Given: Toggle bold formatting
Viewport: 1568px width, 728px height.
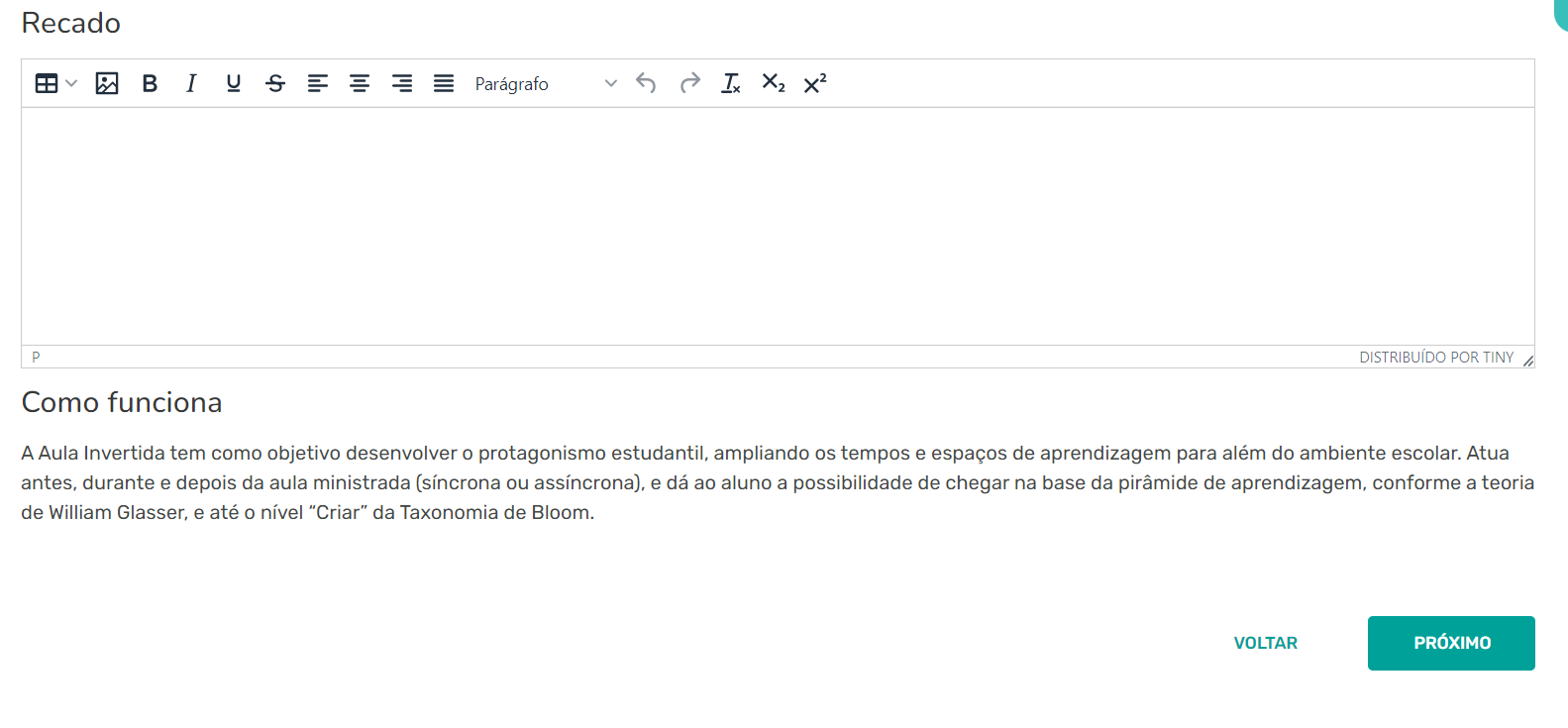Looking at the screenshot, I should pyautogui.click(x=150, y=83).
